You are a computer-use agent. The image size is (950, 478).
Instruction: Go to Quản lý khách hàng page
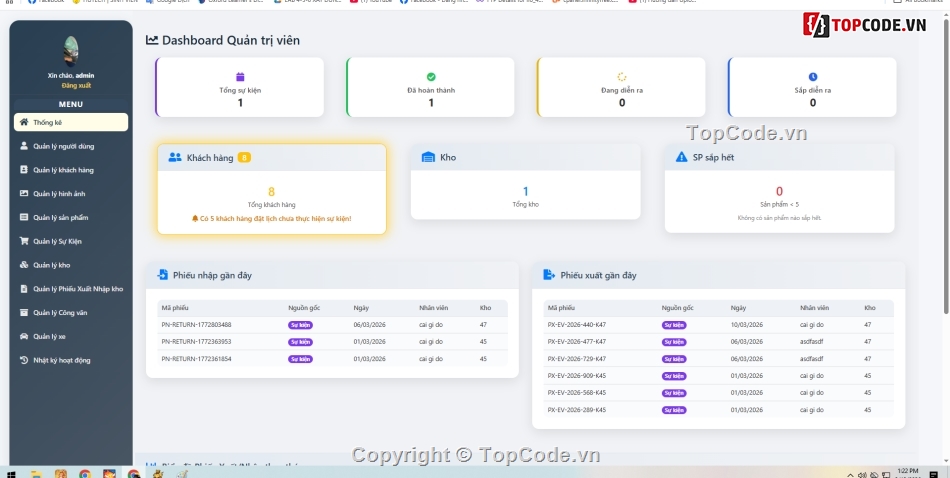[64, 170]
